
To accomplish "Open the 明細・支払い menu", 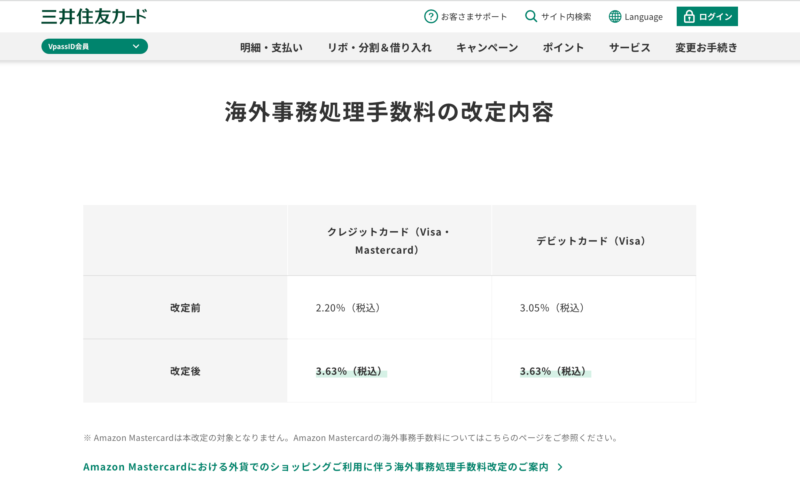I will tap(271, 47).
